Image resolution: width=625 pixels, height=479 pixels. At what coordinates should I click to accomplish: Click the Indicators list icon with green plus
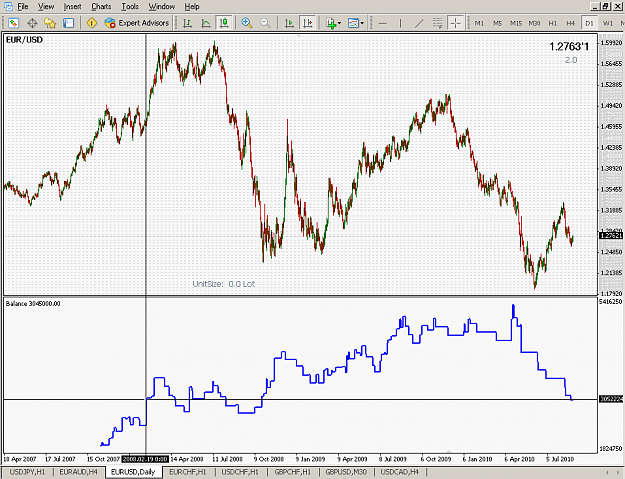pos(331,23)
